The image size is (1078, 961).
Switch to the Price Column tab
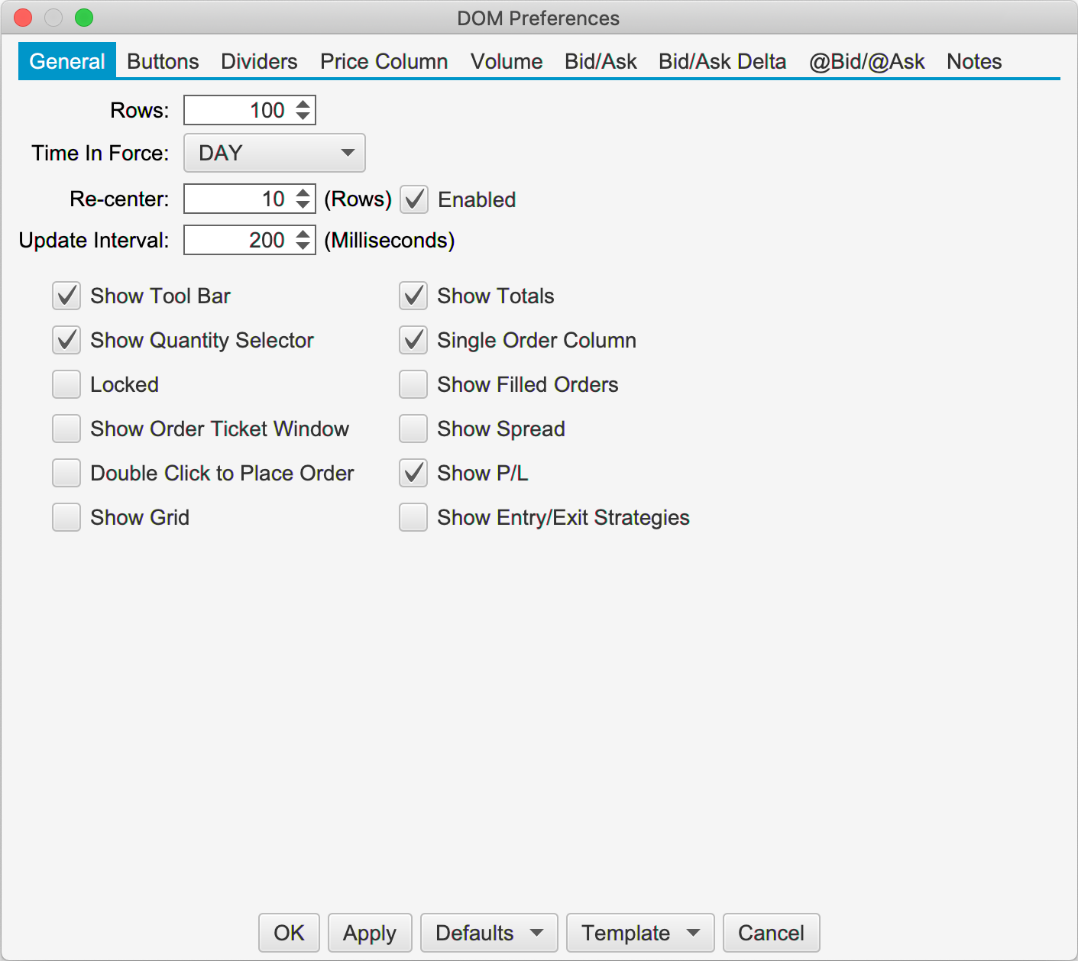point(384,61)
